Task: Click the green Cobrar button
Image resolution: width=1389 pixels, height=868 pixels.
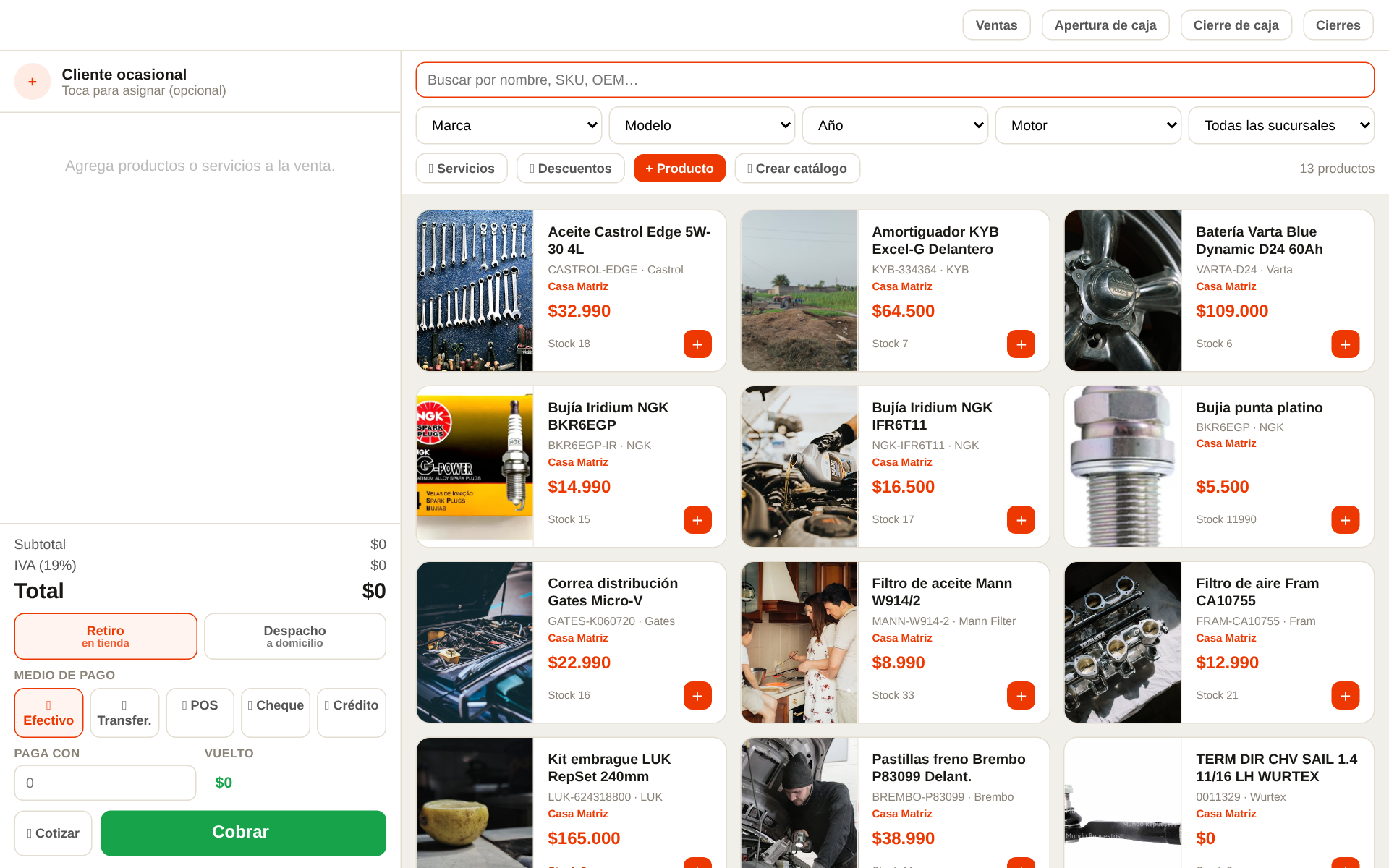Action: (x=243, y=833)
